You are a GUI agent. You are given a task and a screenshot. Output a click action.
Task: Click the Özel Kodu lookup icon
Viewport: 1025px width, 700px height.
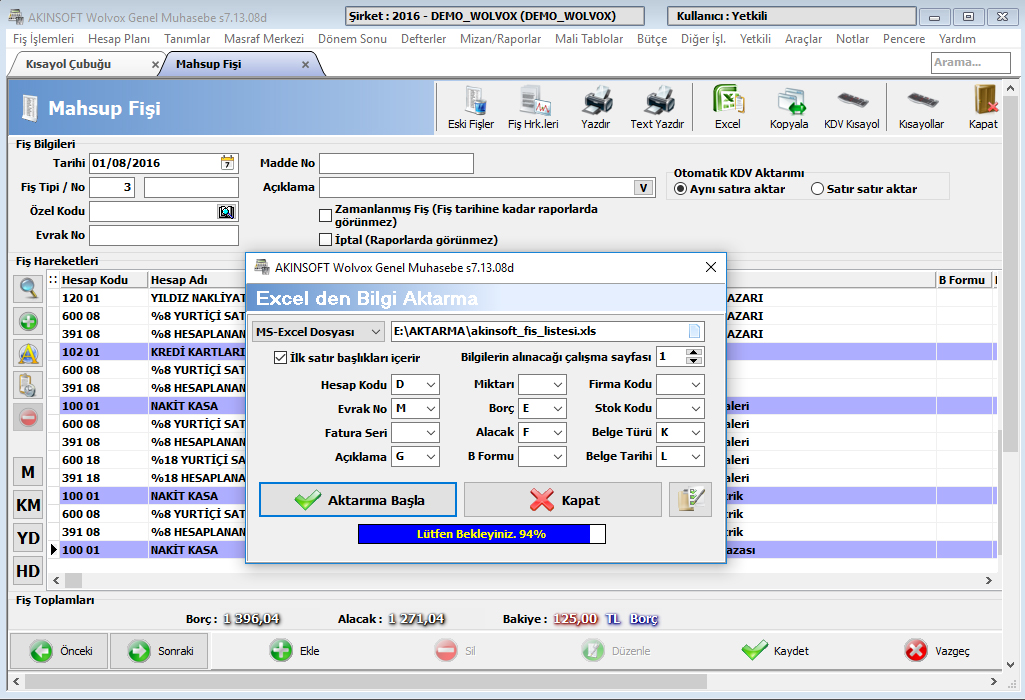coord(226,211)
